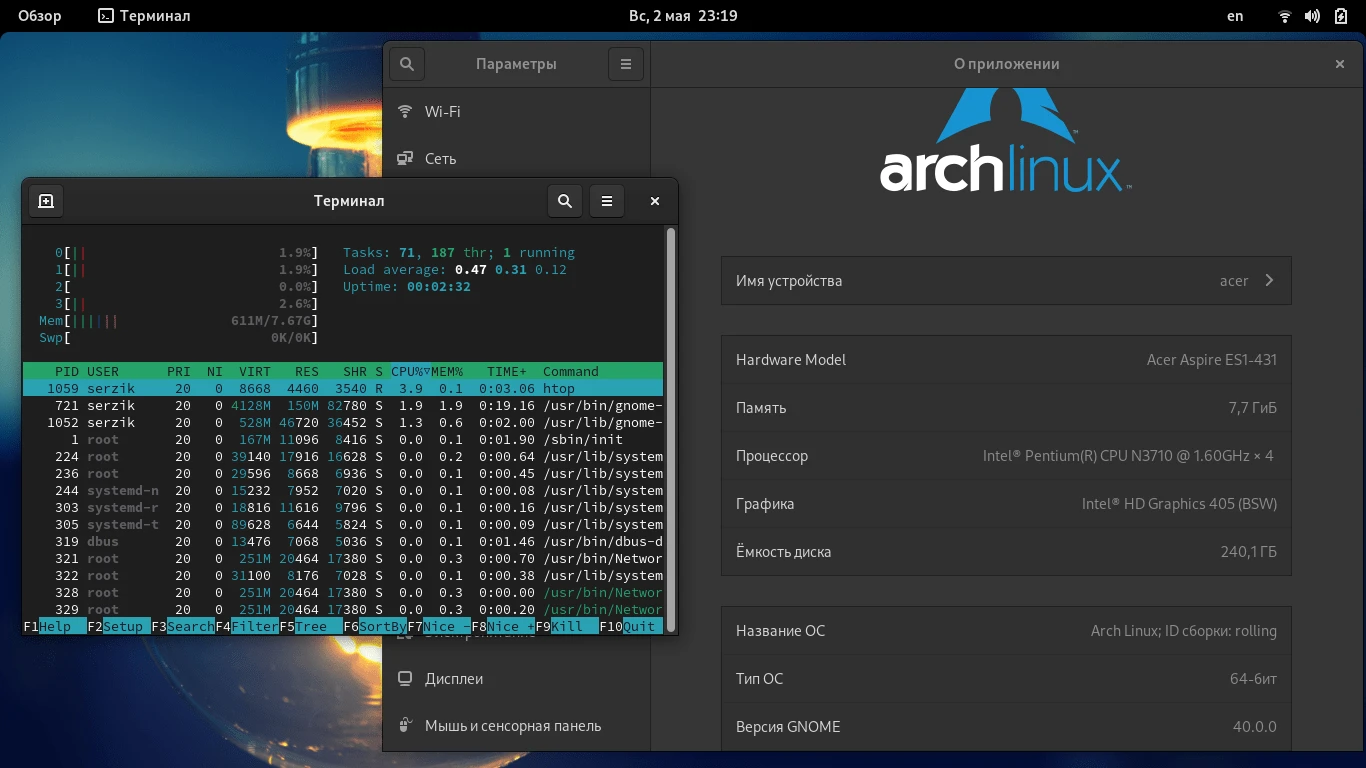The height and width of the screenshot is (768, 1366).
Task: Expand the Имя устройства row chevron
Action: point(1269,281)
